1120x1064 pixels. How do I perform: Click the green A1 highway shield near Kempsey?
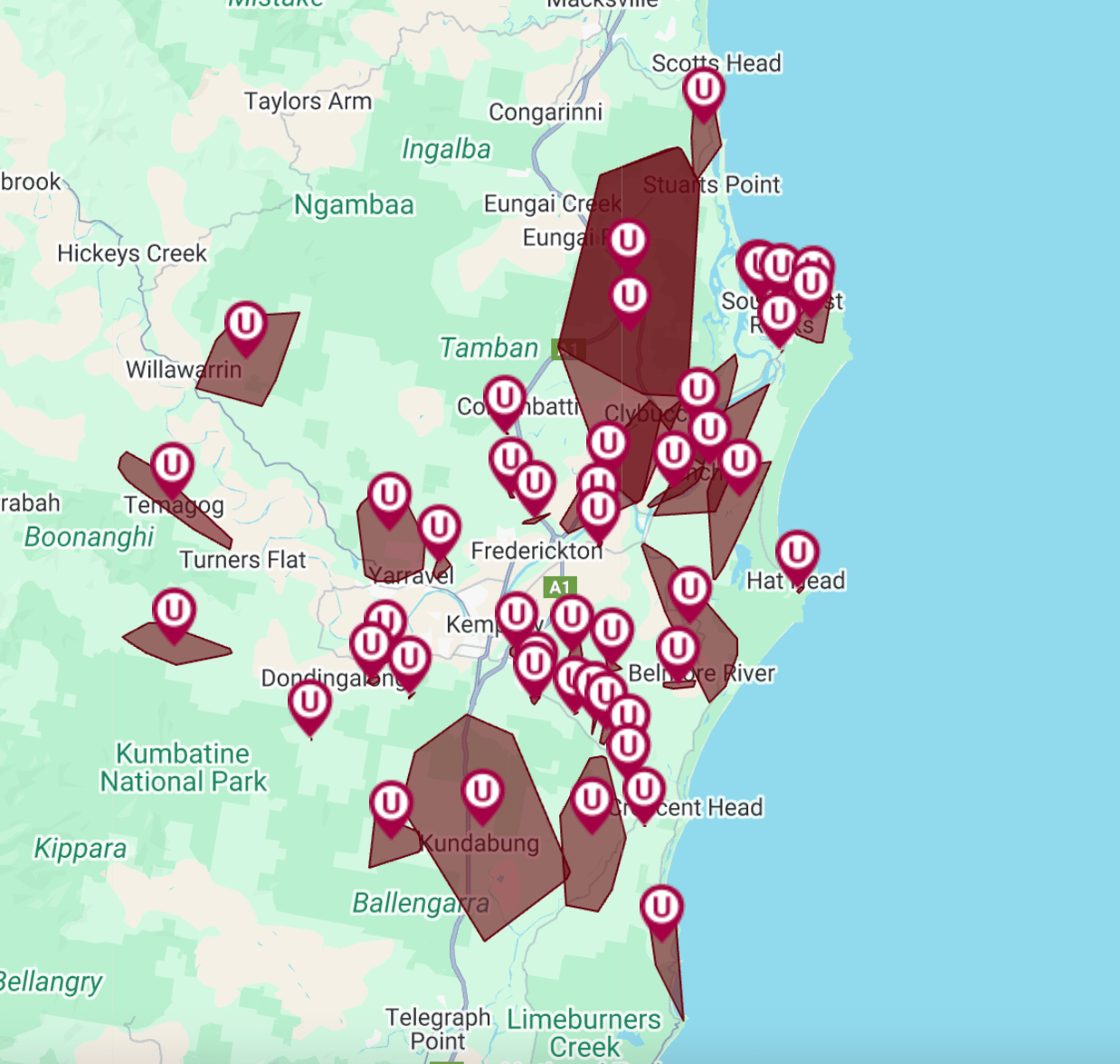coord(560,587)
